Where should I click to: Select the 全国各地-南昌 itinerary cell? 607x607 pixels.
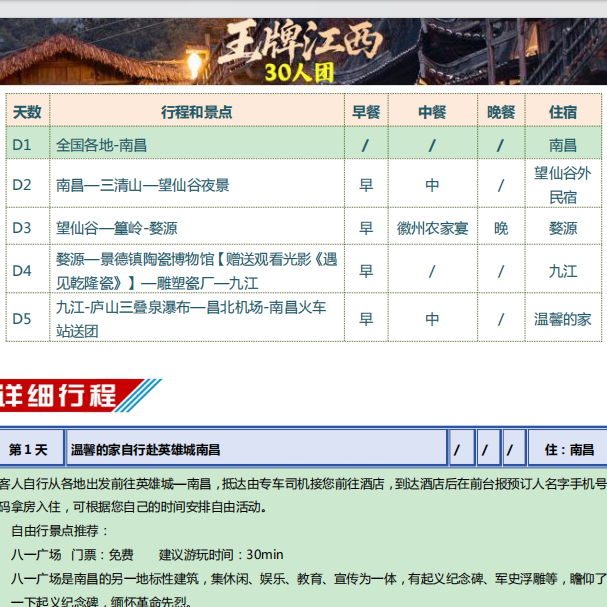pyautogui.click(x=102, y=145)
